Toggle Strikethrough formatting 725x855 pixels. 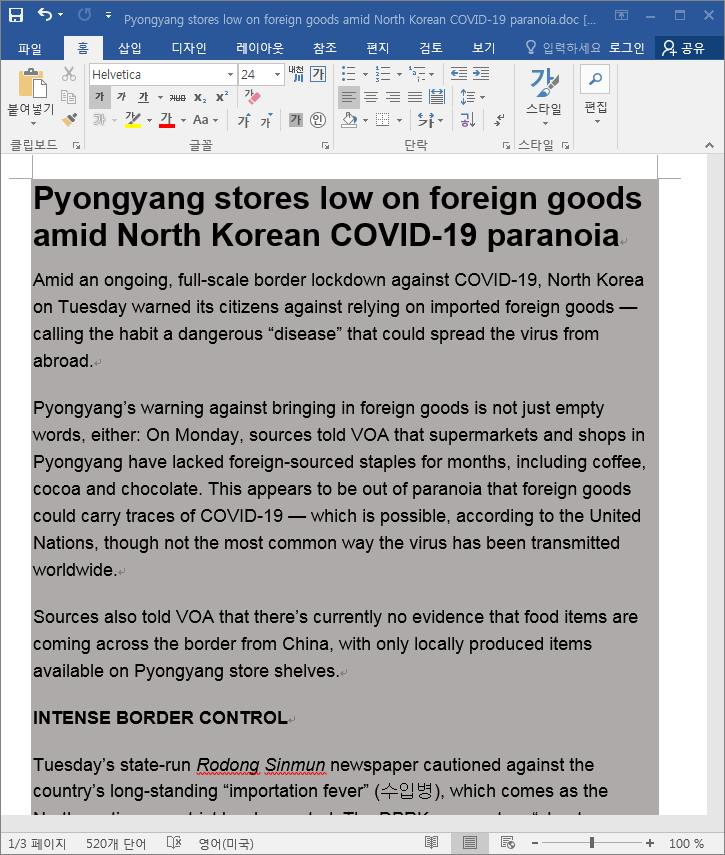point(177,98)
